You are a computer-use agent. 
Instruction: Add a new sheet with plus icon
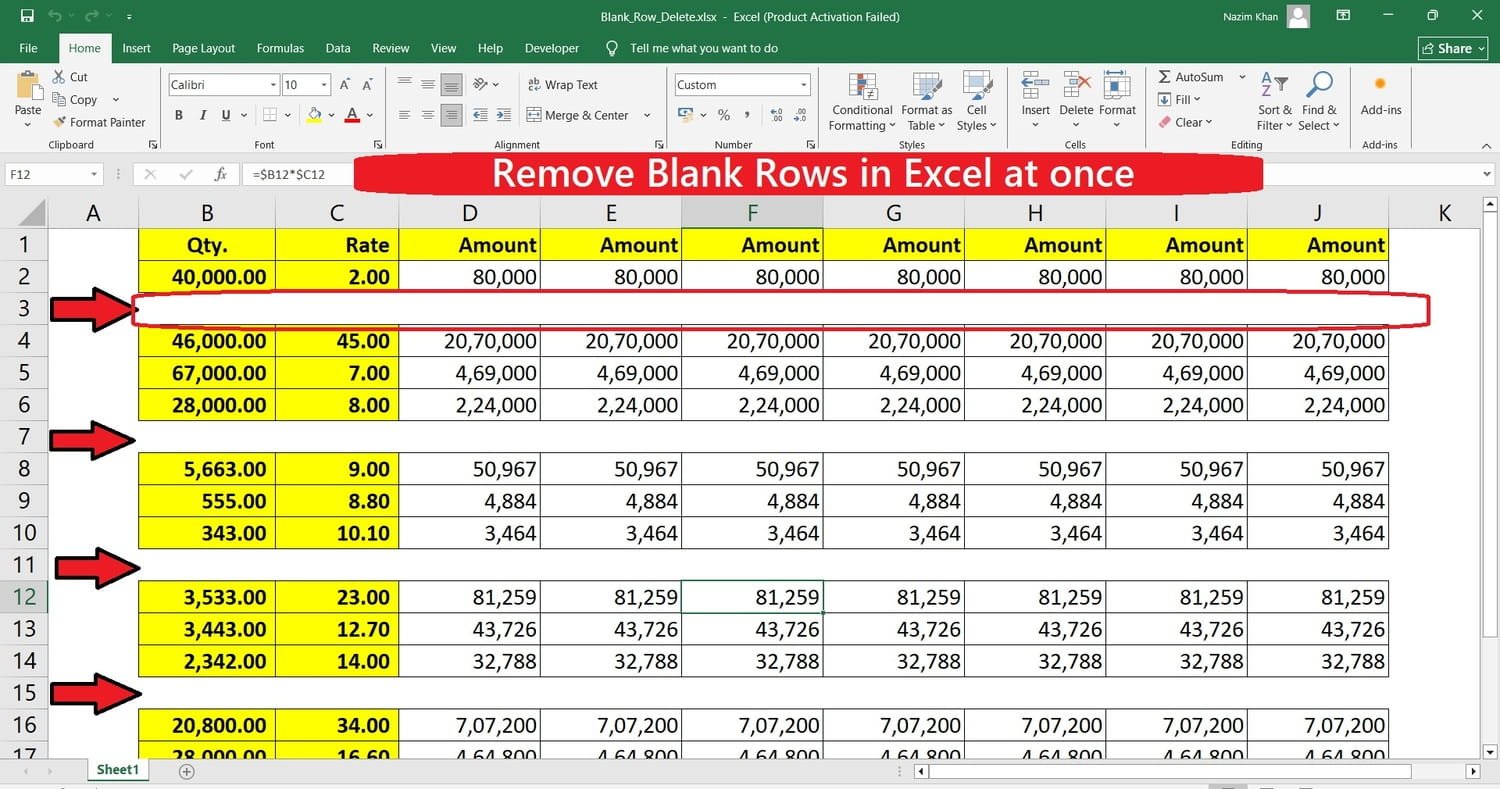pos(186,771)
